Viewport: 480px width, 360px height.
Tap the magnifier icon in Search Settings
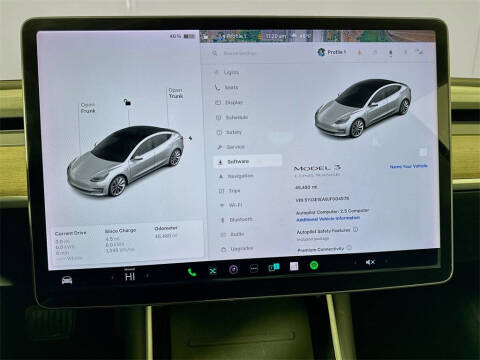(x=215, y=53)
